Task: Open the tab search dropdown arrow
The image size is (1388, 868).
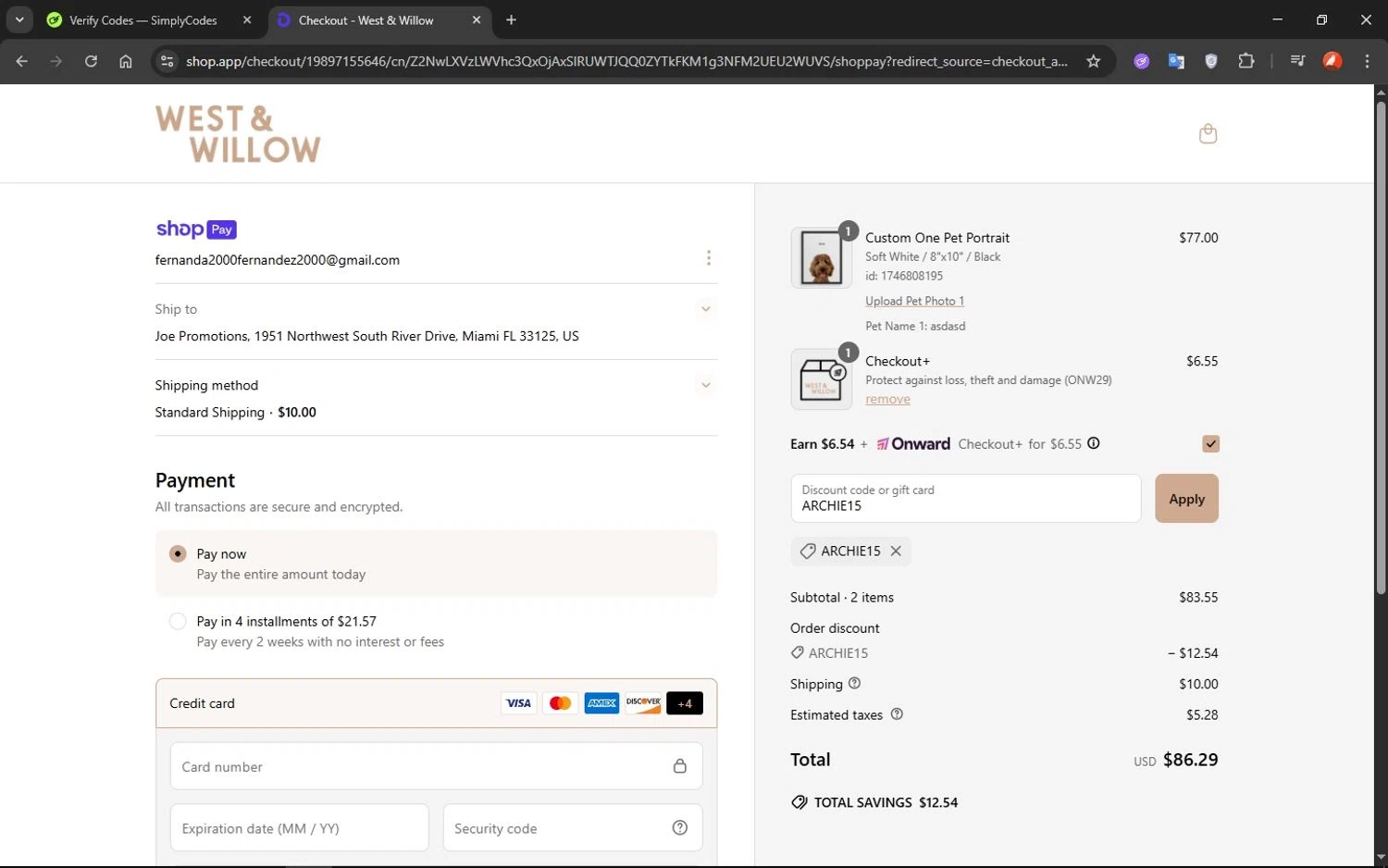Action: pyautogui.click(x=19, y=20)
